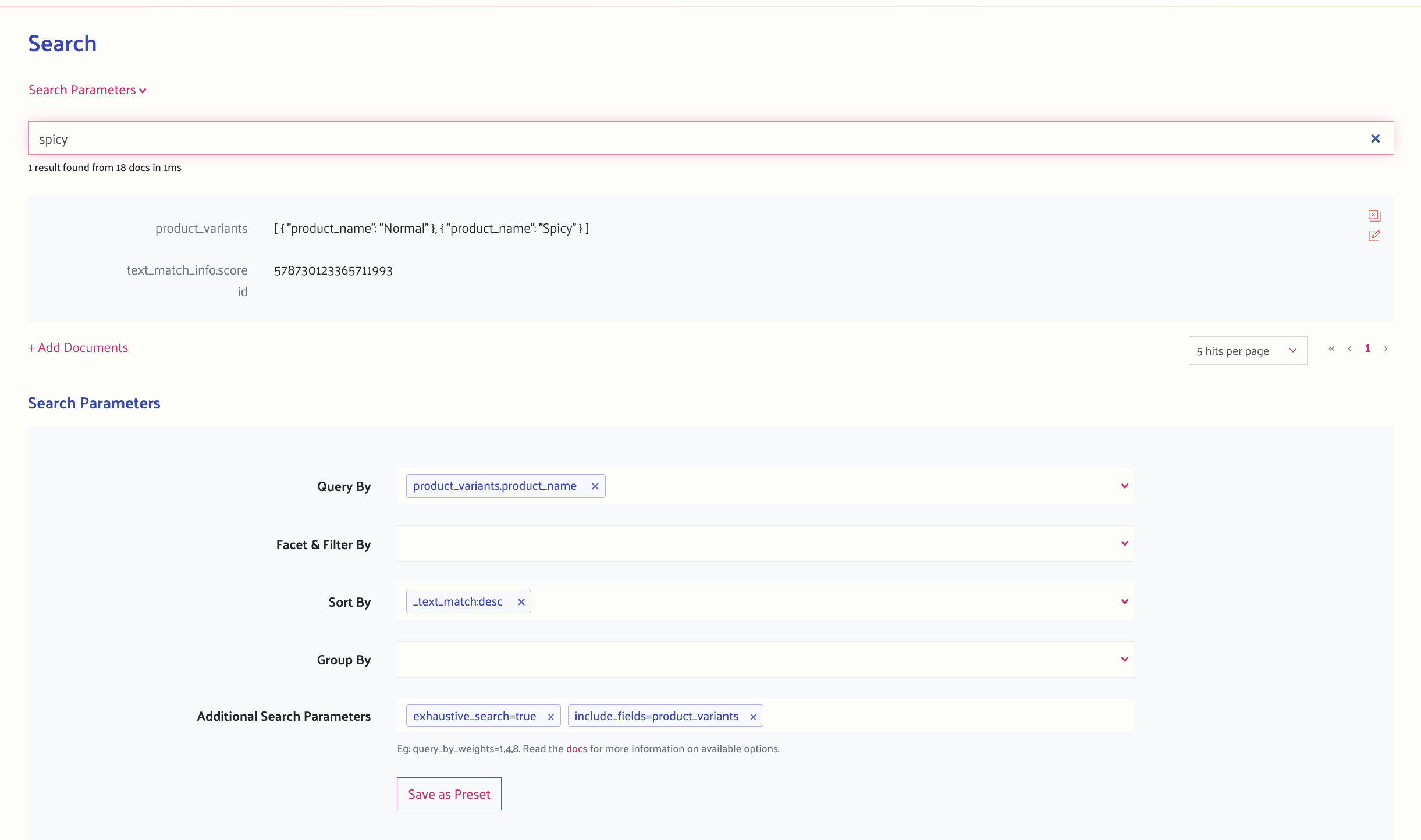Jump to first page with double-left arrows
Viewport: 1421px width, 840px height.
coord(1331,348)
